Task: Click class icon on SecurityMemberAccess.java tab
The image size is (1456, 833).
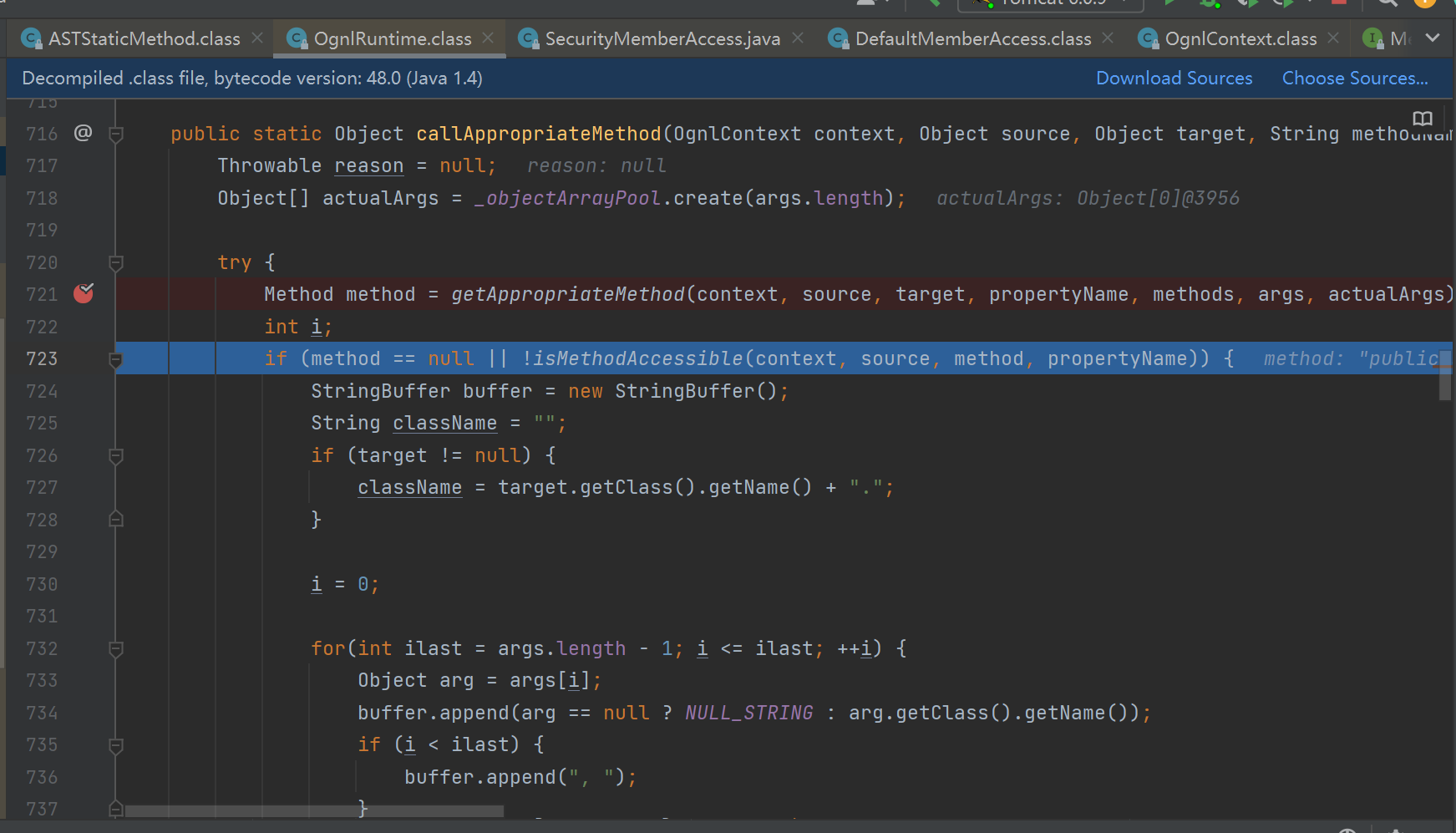Action: 528,38
